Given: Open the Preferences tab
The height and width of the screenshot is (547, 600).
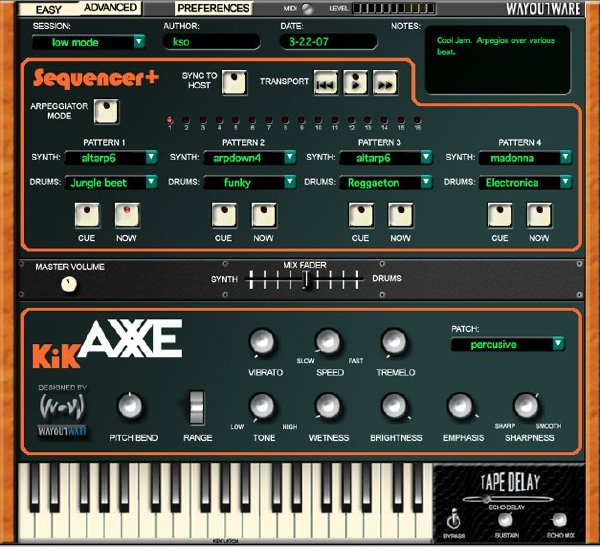Looking at the screenshot, I should (x=213, y=8).
